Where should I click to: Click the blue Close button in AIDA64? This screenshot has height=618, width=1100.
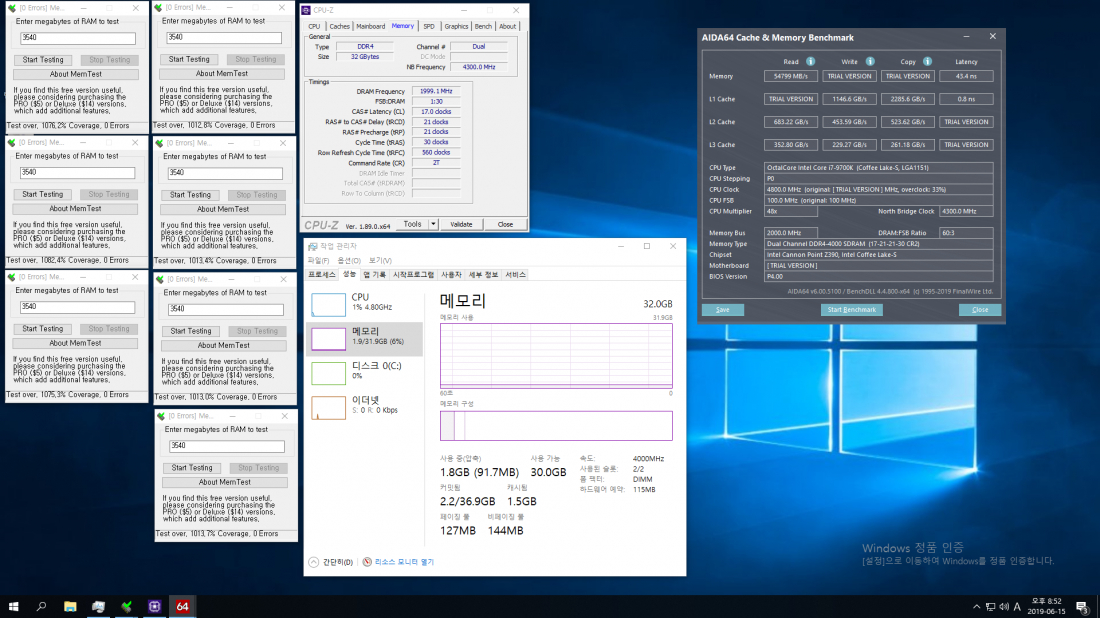pyautogui.click(x=980, y=309)
